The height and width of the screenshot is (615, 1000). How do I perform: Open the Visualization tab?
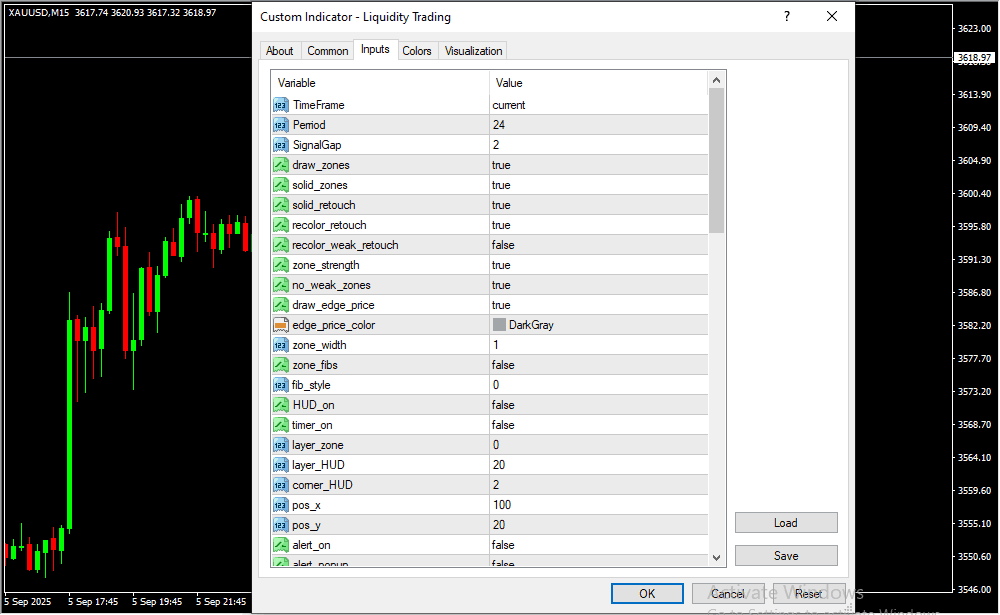coord(474,51)
